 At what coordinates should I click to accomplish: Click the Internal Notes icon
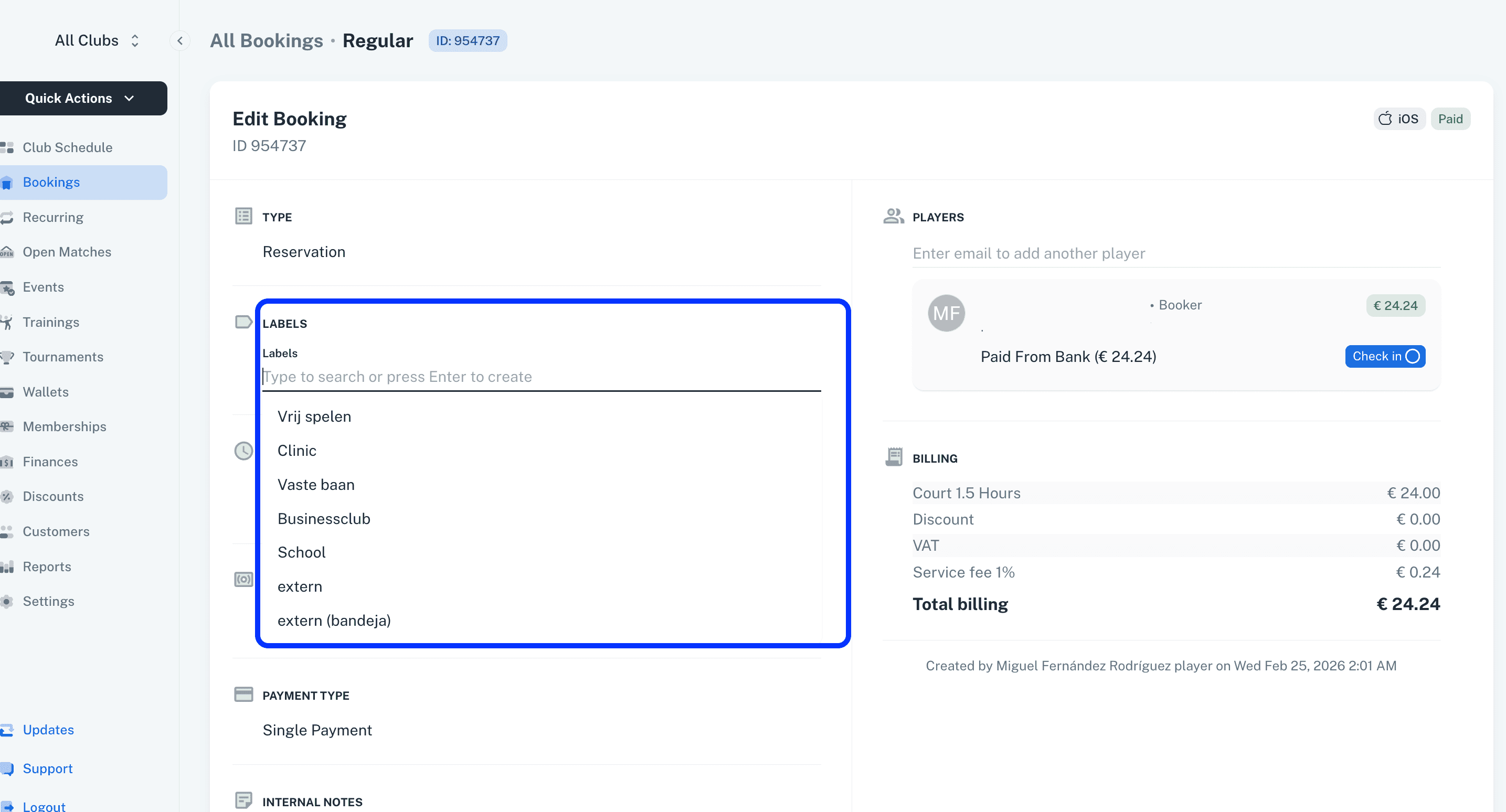pos(243,800)
